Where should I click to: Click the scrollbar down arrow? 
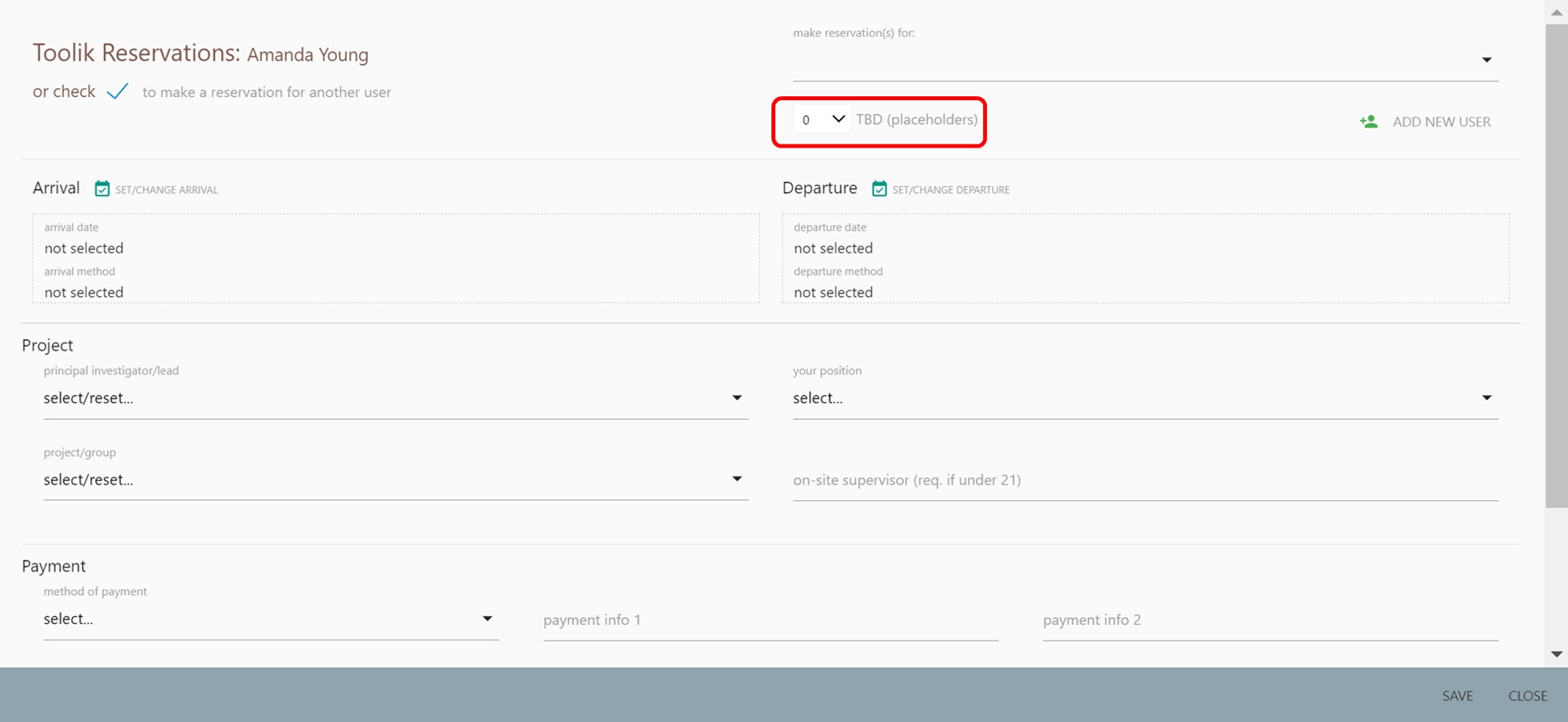[x=1556, y=654]
